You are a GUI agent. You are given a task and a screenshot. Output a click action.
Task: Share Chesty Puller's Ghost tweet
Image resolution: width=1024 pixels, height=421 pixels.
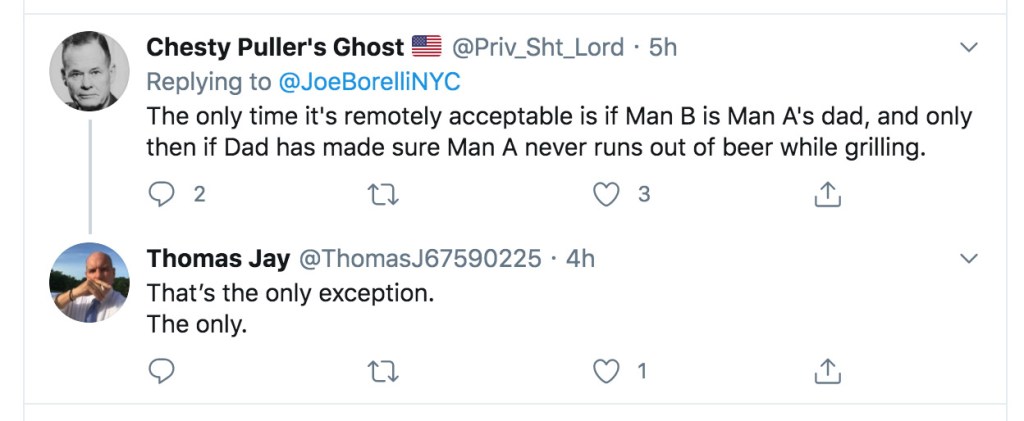click(x=826, y=196)
